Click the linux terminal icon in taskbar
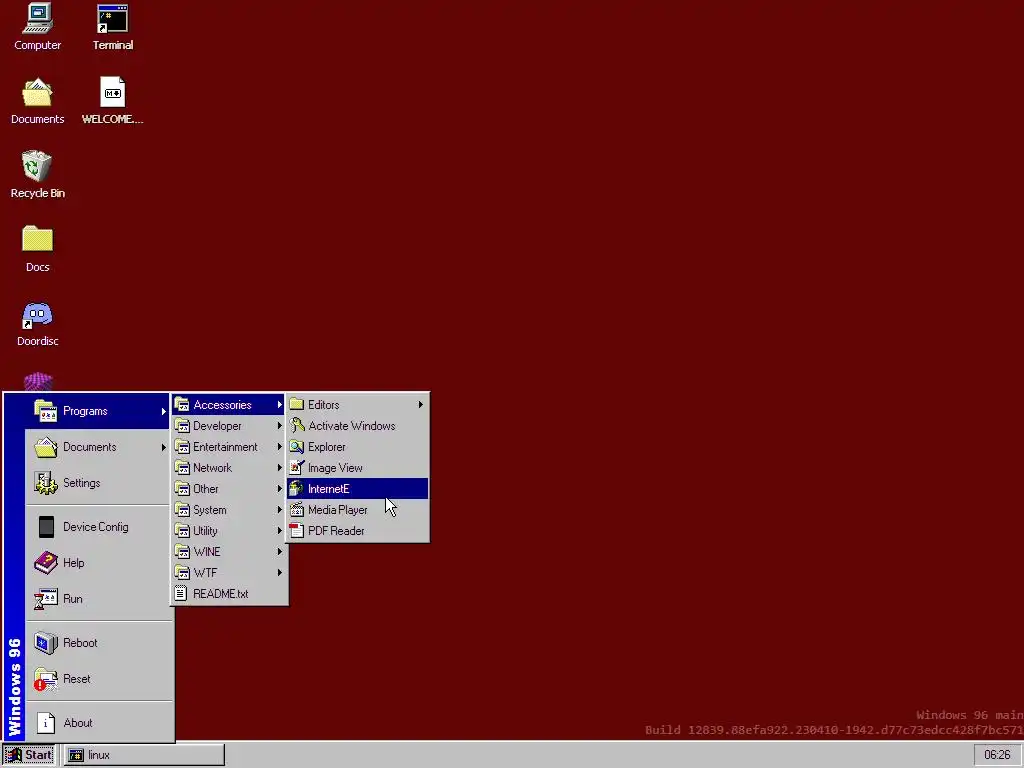Image resolution: width=1024 pixels, height=768 pixels. pyautogui.click(x=76, y=755)
